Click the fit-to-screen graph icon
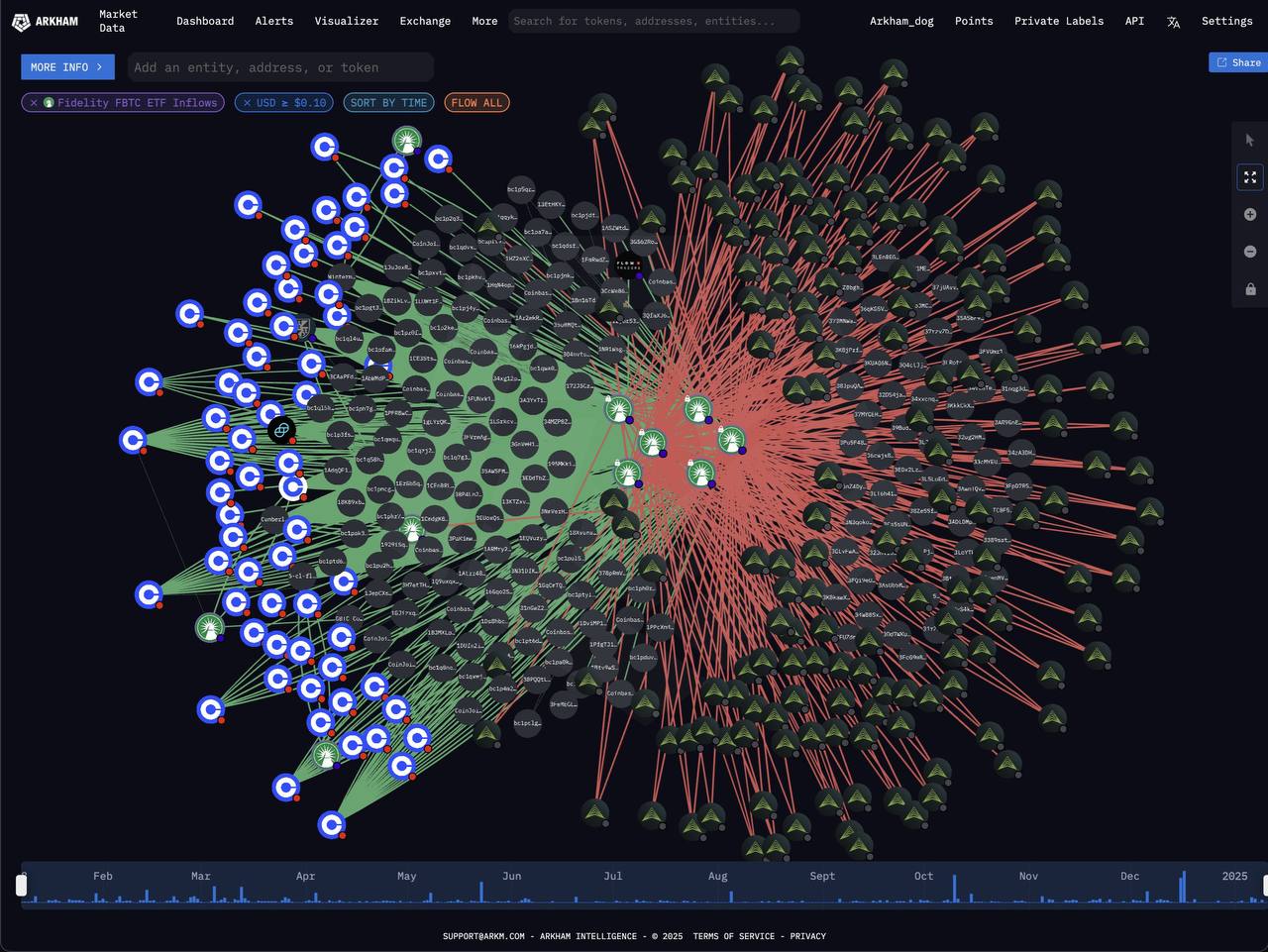Viewport: 1268px width, 952px height. tap(1249, 177)
